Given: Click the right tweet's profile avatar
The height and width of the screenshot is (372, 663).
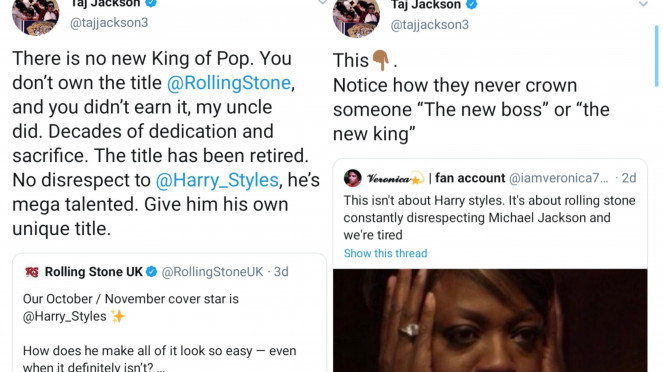Looking at the screenshot, I should pos(356,18).
